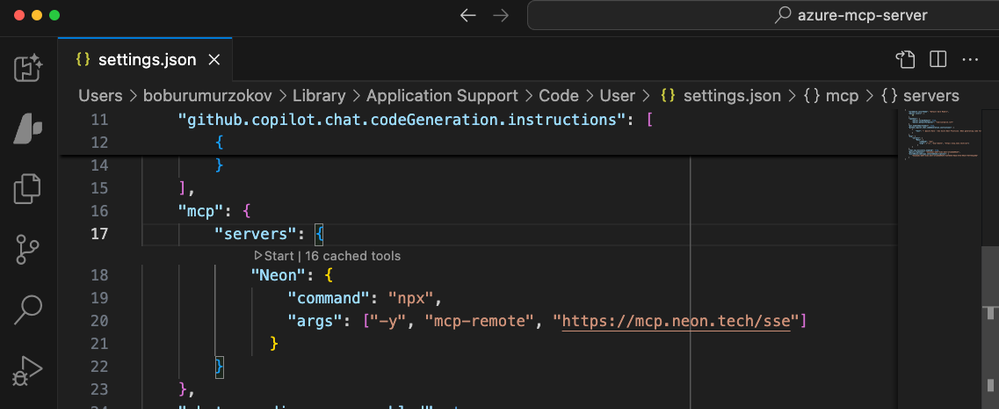Open the Search view

28,311
